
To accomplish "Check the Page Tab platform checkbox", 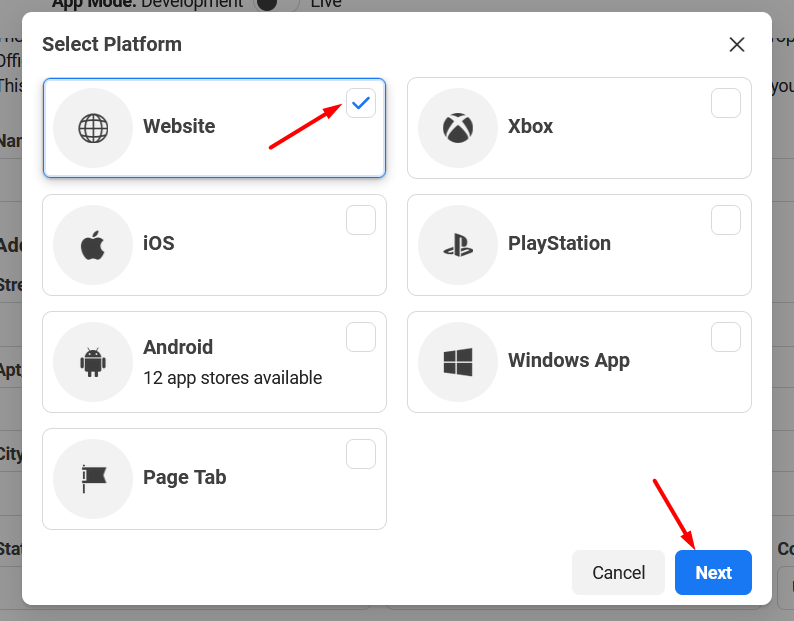I will [361, 454].
